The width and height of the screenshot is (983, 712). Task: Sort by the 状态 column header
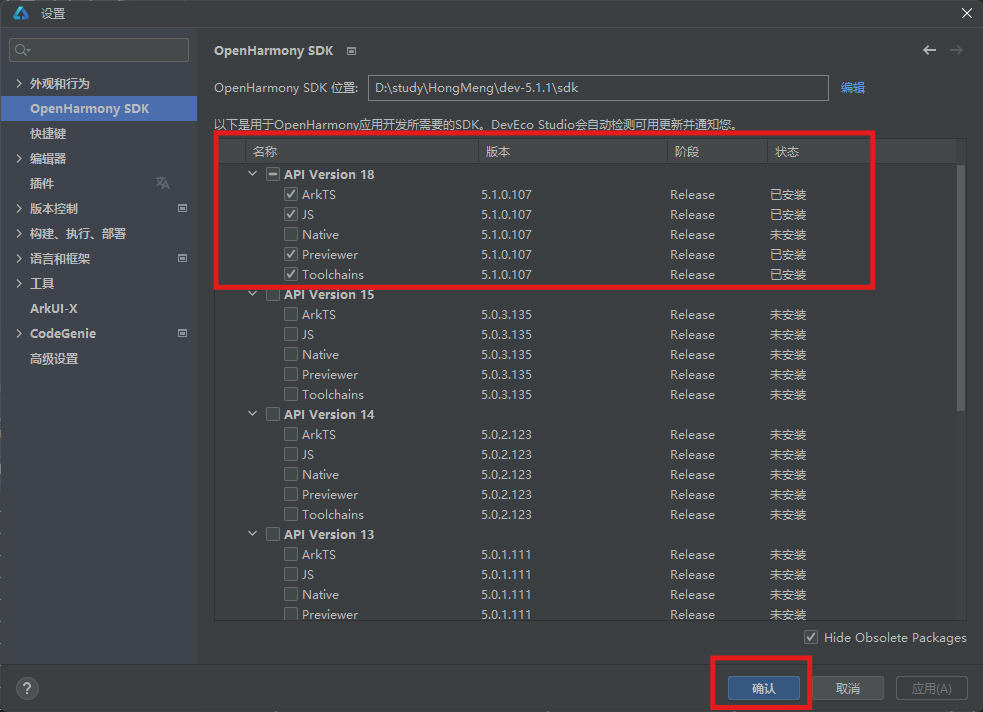862,152
